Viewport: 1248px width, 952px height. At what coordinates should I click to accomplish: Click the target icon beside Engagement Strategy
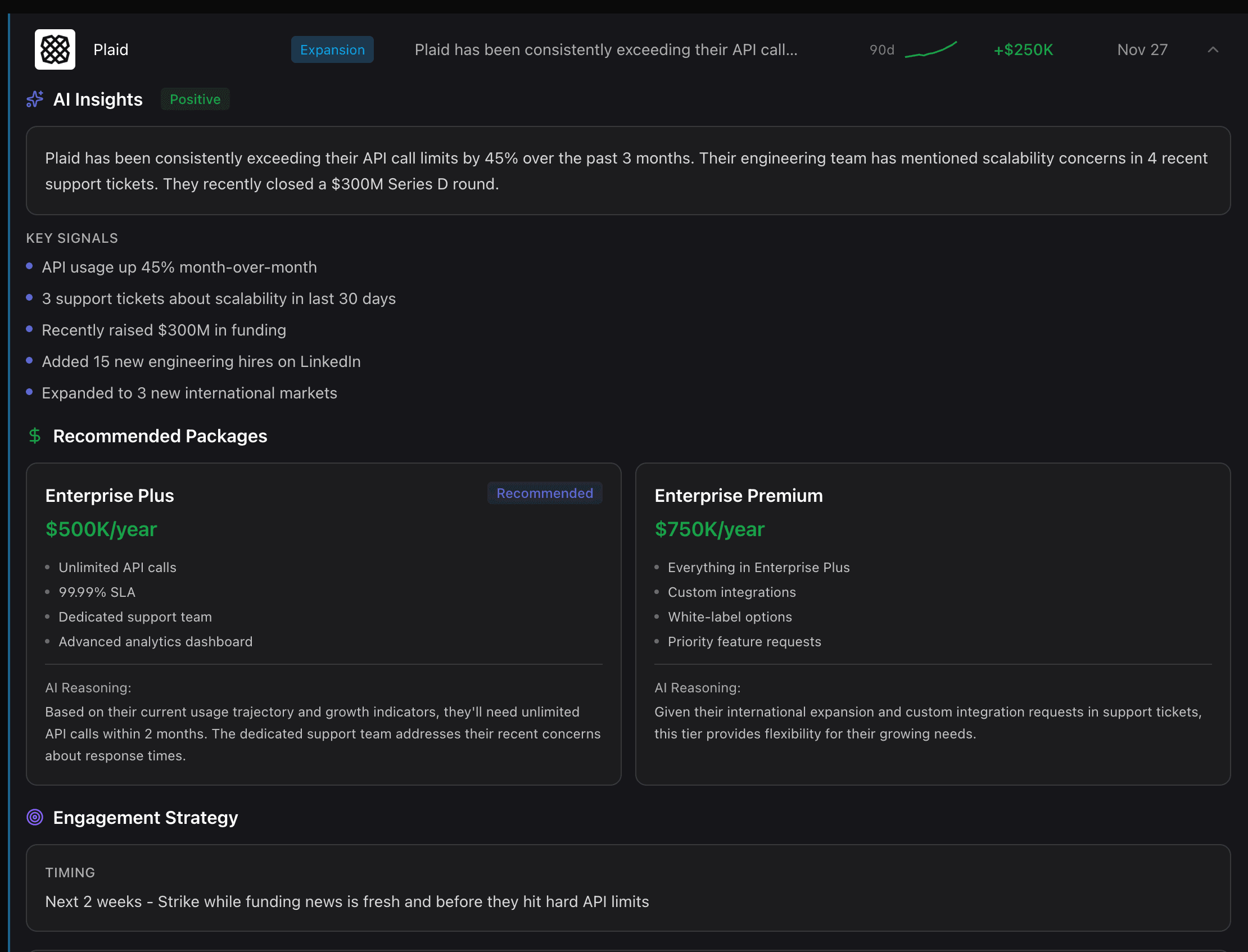(x=35, y=817)
